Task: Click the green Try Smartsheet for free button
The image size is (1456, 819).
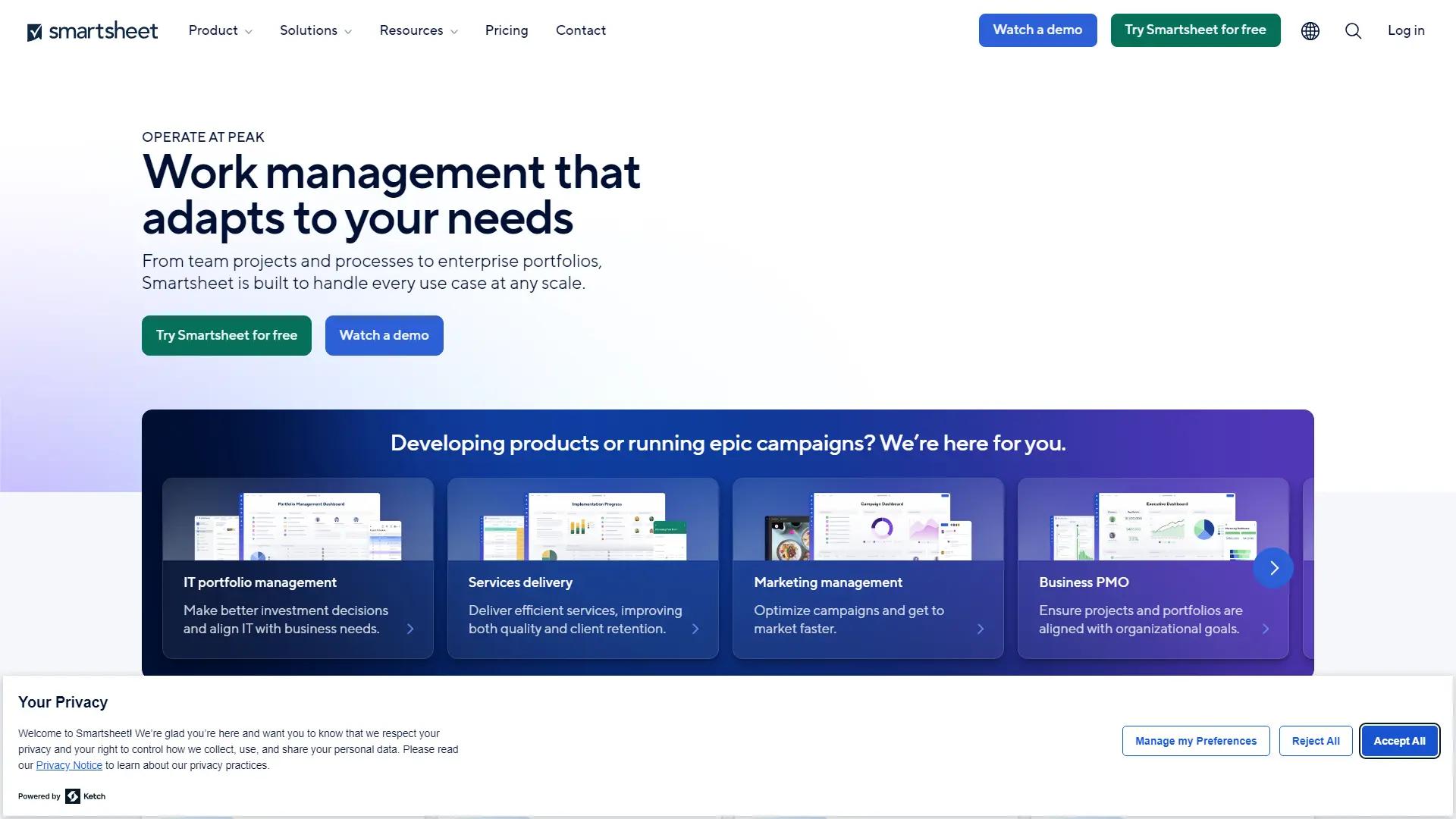Action: tap(1195, 30)
